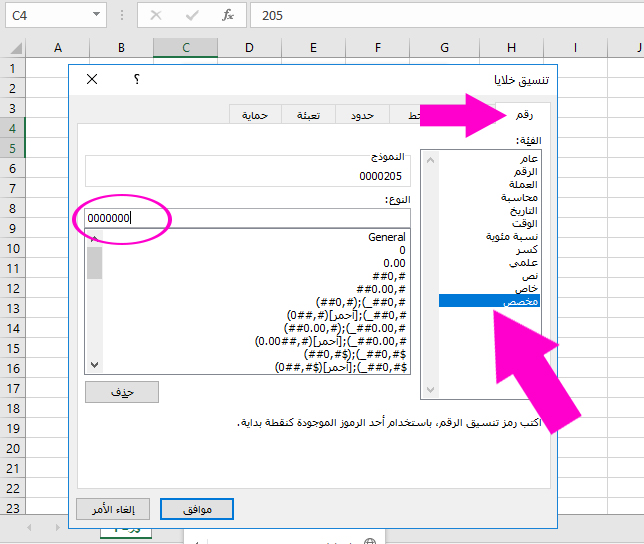Select row 4 header
The width and height of the screenshot is (644, 544).
(x=13, y=128)
